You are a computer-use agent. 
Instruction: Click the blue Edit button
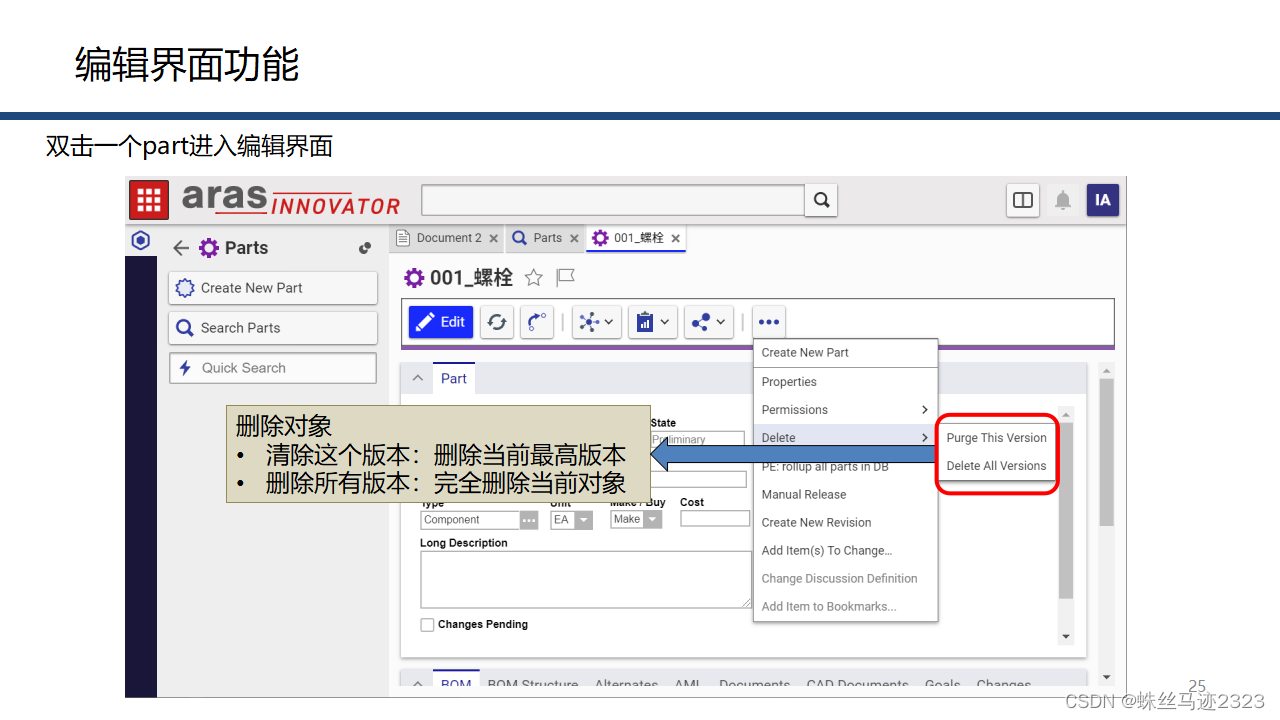point(440,321)
